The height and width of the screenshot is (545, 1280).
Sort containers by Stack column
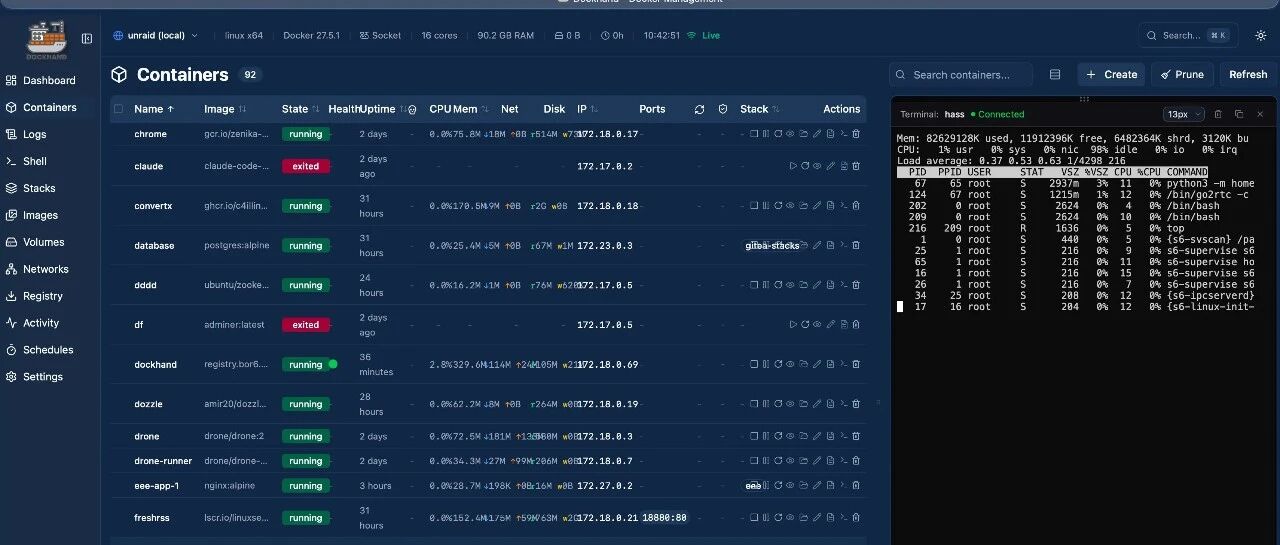point(760,109)
